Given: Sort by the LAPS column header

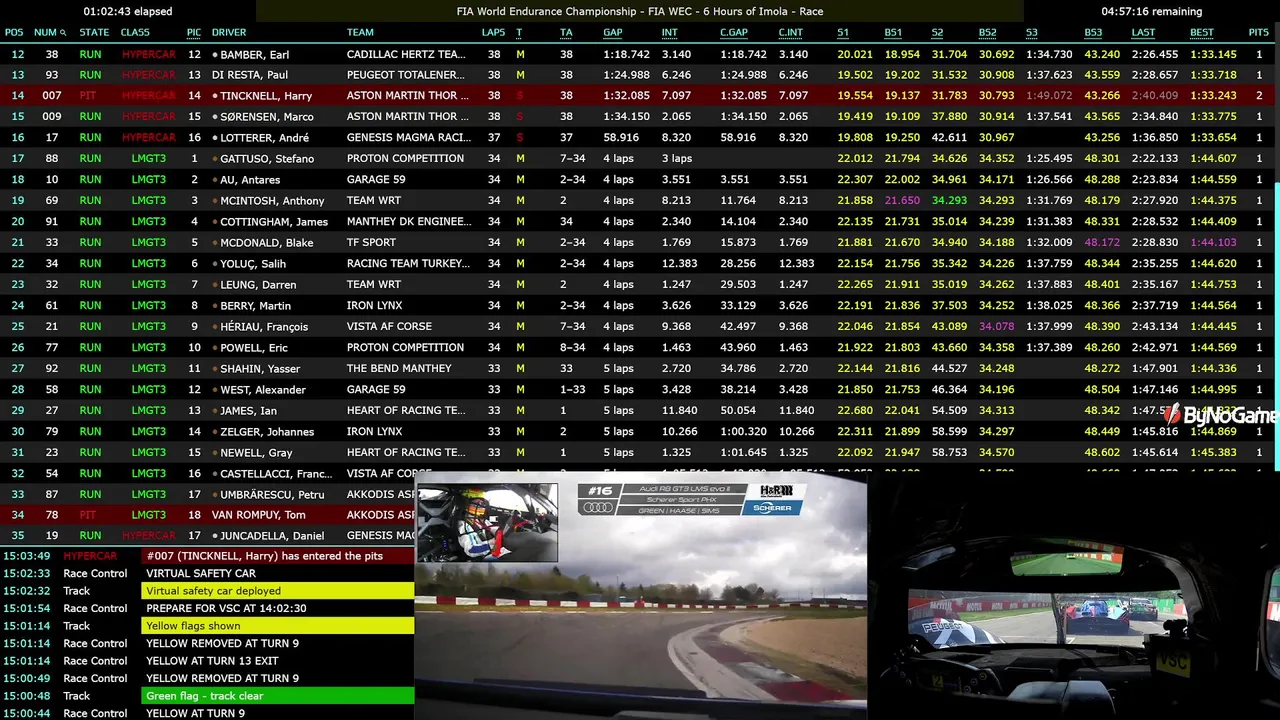Looking at the screenshot, I should [493, 33].
